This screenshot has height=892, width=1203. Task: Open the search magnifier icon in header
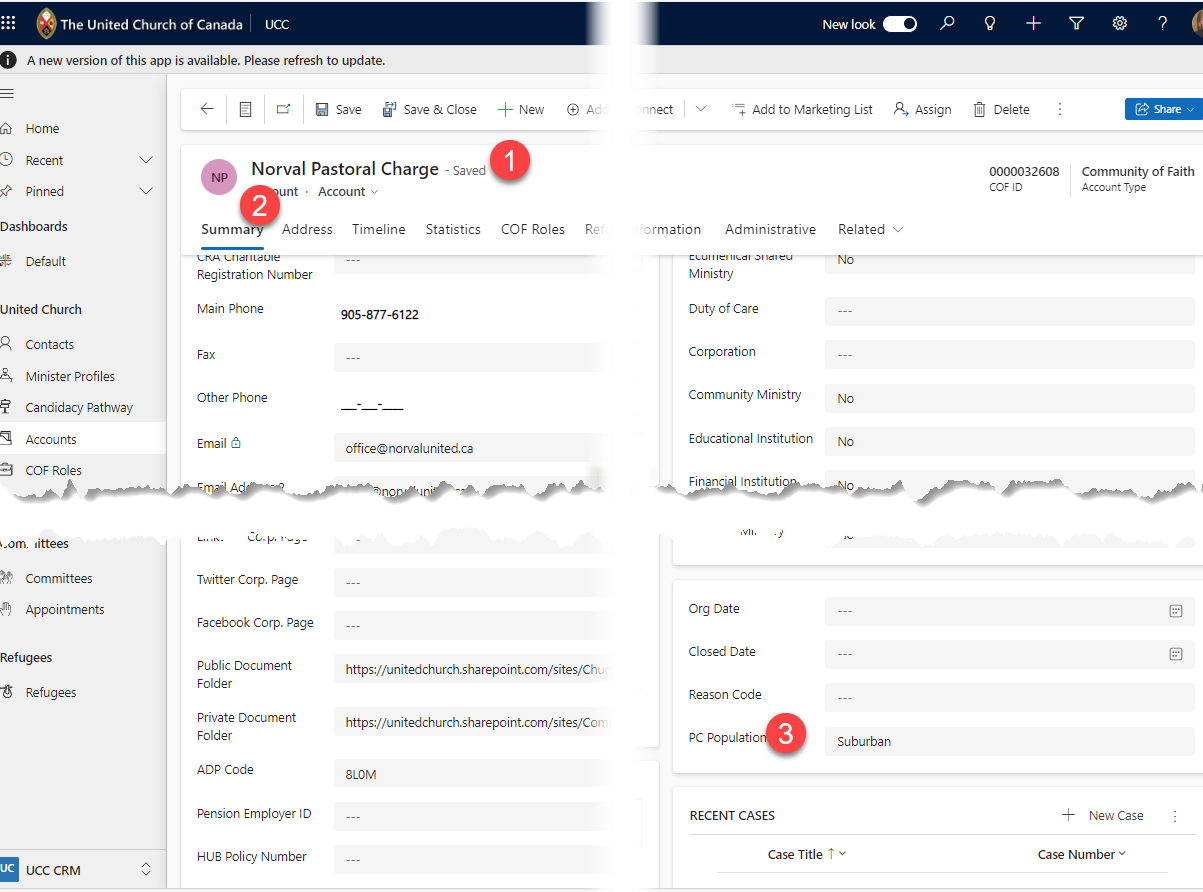click(947, 24)
